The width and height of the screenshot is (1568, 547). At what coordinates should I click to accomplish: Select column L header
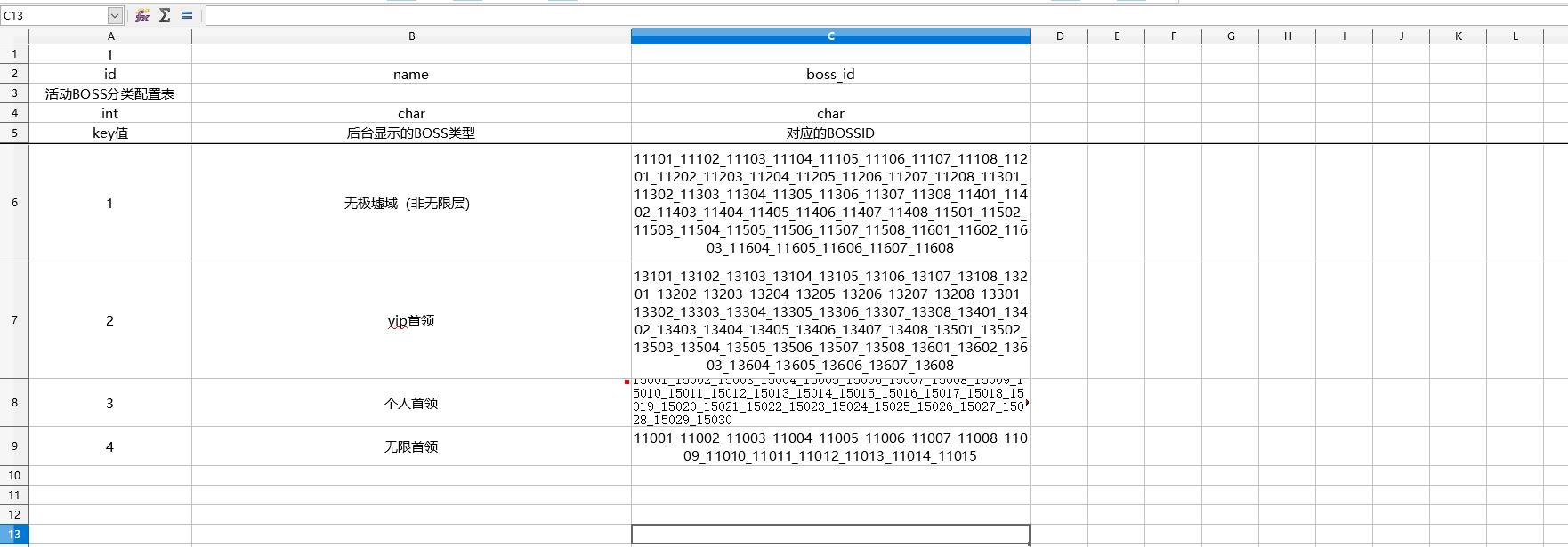pos(1515,36)
